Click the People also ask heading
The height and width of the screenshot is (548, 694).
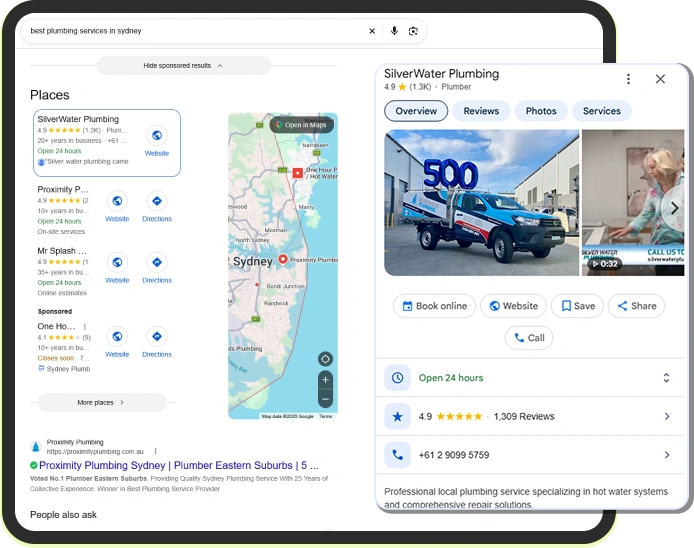[x=63, y=515]
